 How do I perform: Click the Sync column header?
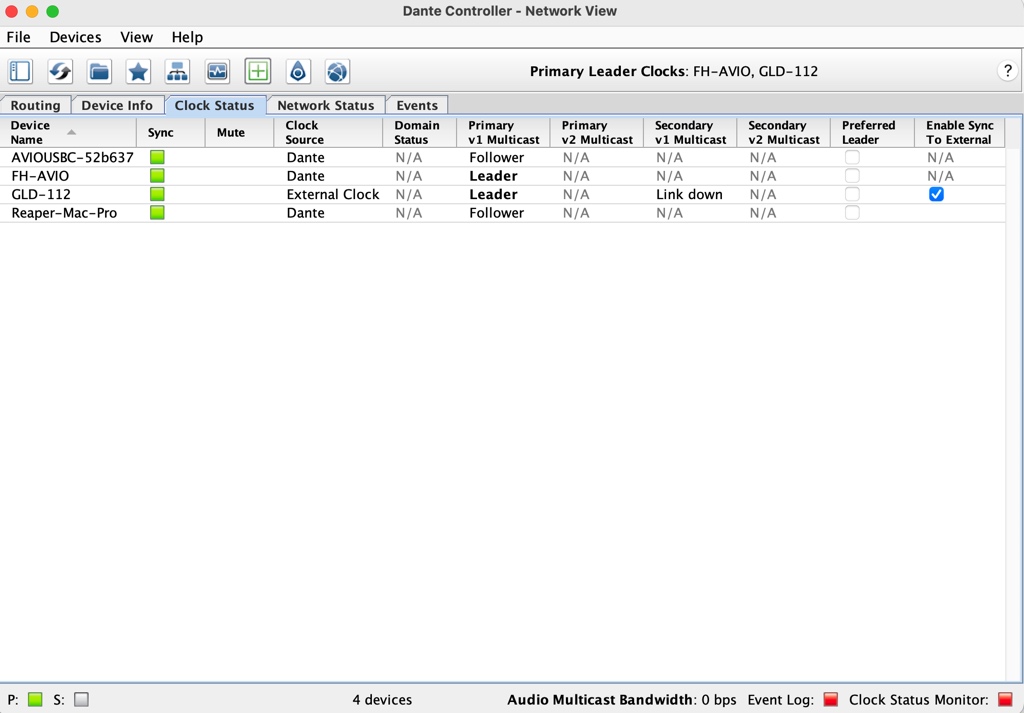(170, 133)
